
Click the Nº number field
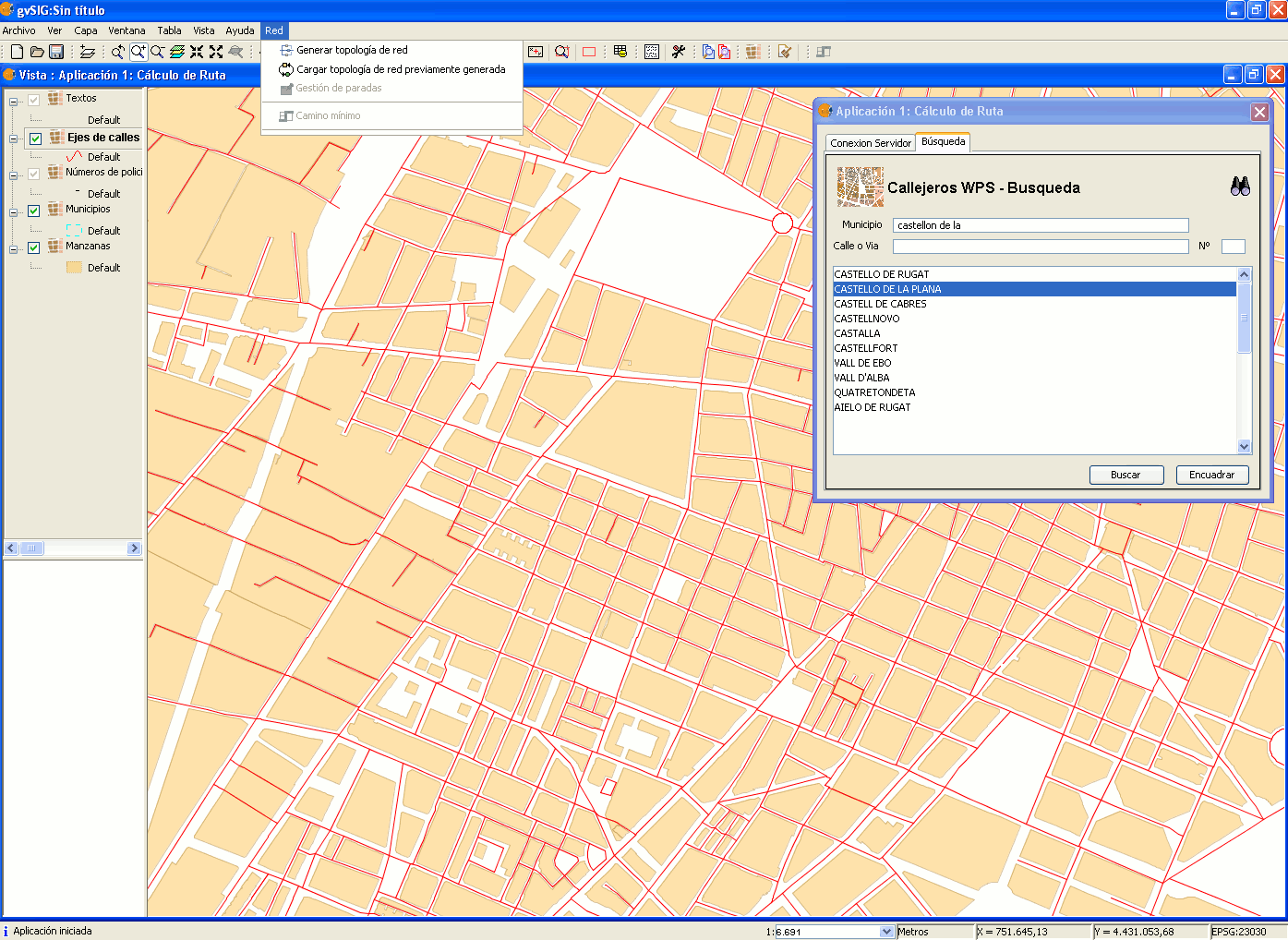pos(1234,247)
